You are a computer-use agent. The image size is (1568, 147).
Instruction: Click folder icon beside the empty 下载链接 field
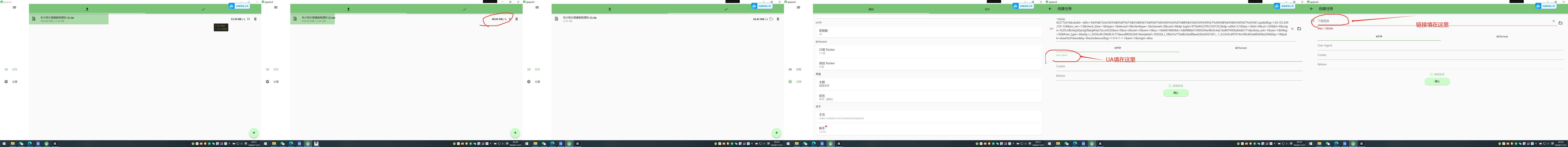coord(1560,23)
